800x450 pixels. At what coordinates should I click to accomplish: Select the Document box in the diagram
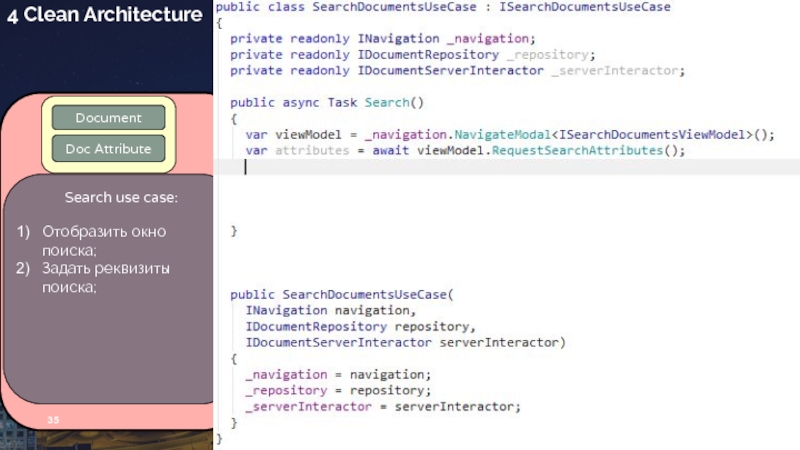(108, 118)
